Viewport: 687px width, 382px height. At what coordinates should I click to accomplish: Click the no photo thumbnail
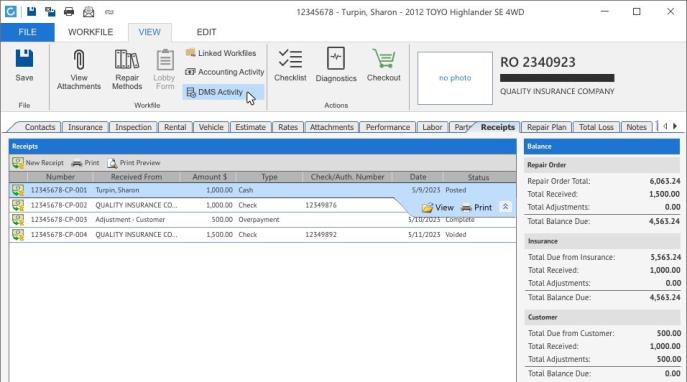(455, 78)
